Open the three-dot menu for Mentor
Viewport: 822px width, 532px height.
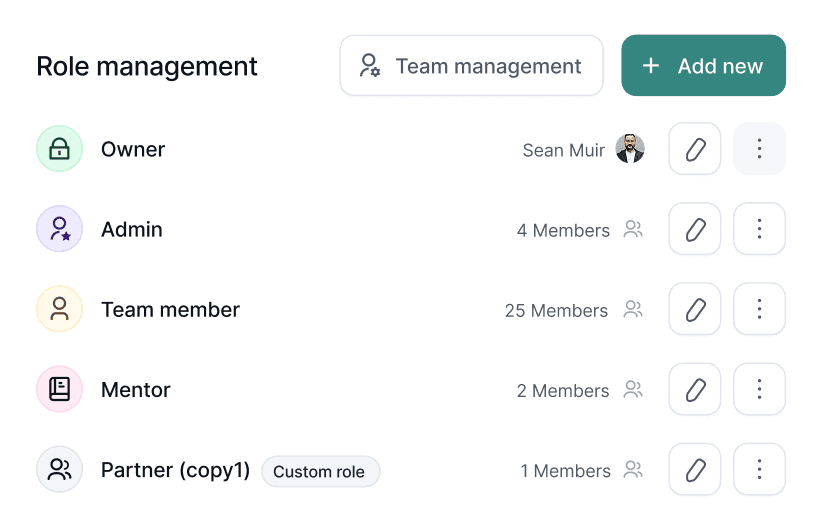(759, 389)
